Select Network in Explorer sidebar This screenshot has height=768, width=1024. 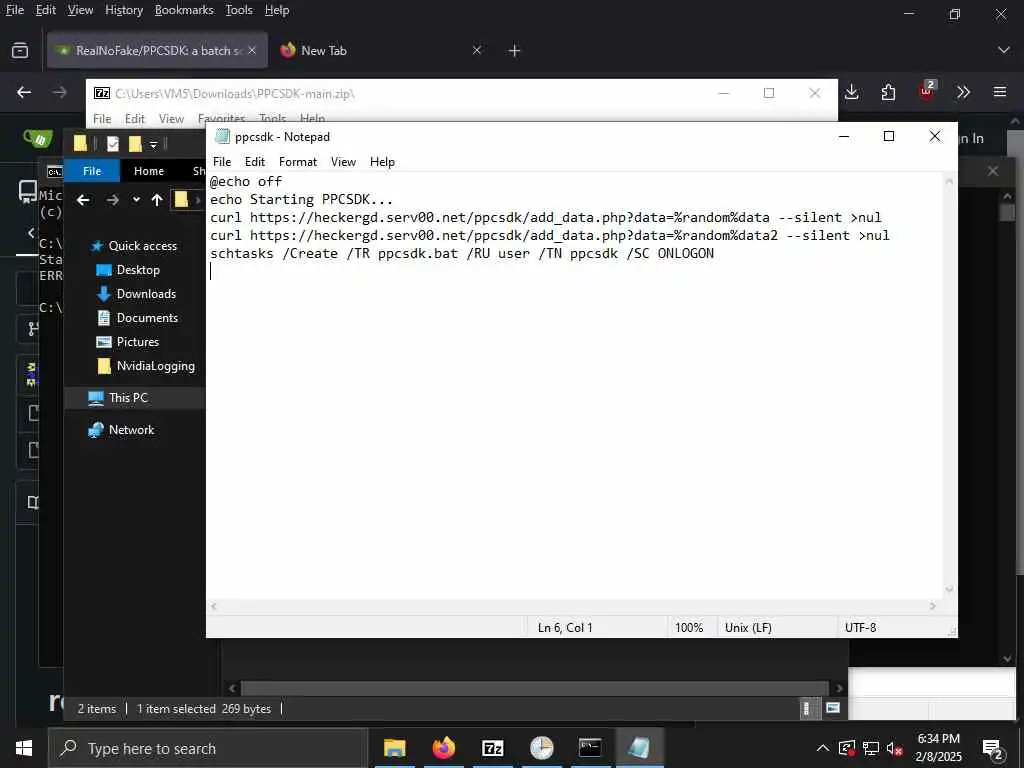click(x=131, y=430)
